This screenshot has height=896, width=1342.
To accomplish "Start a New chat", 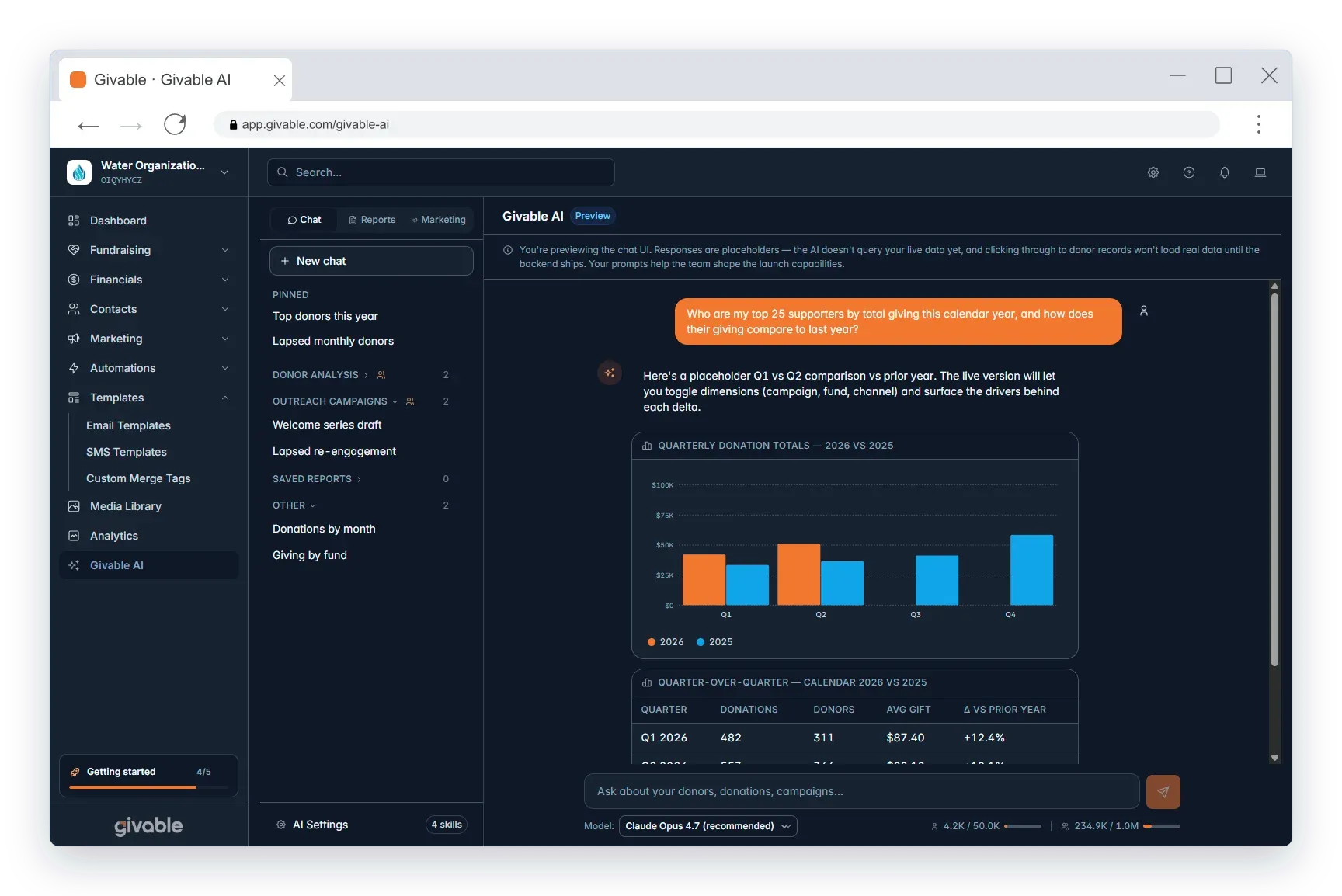I will pos(371,261).
